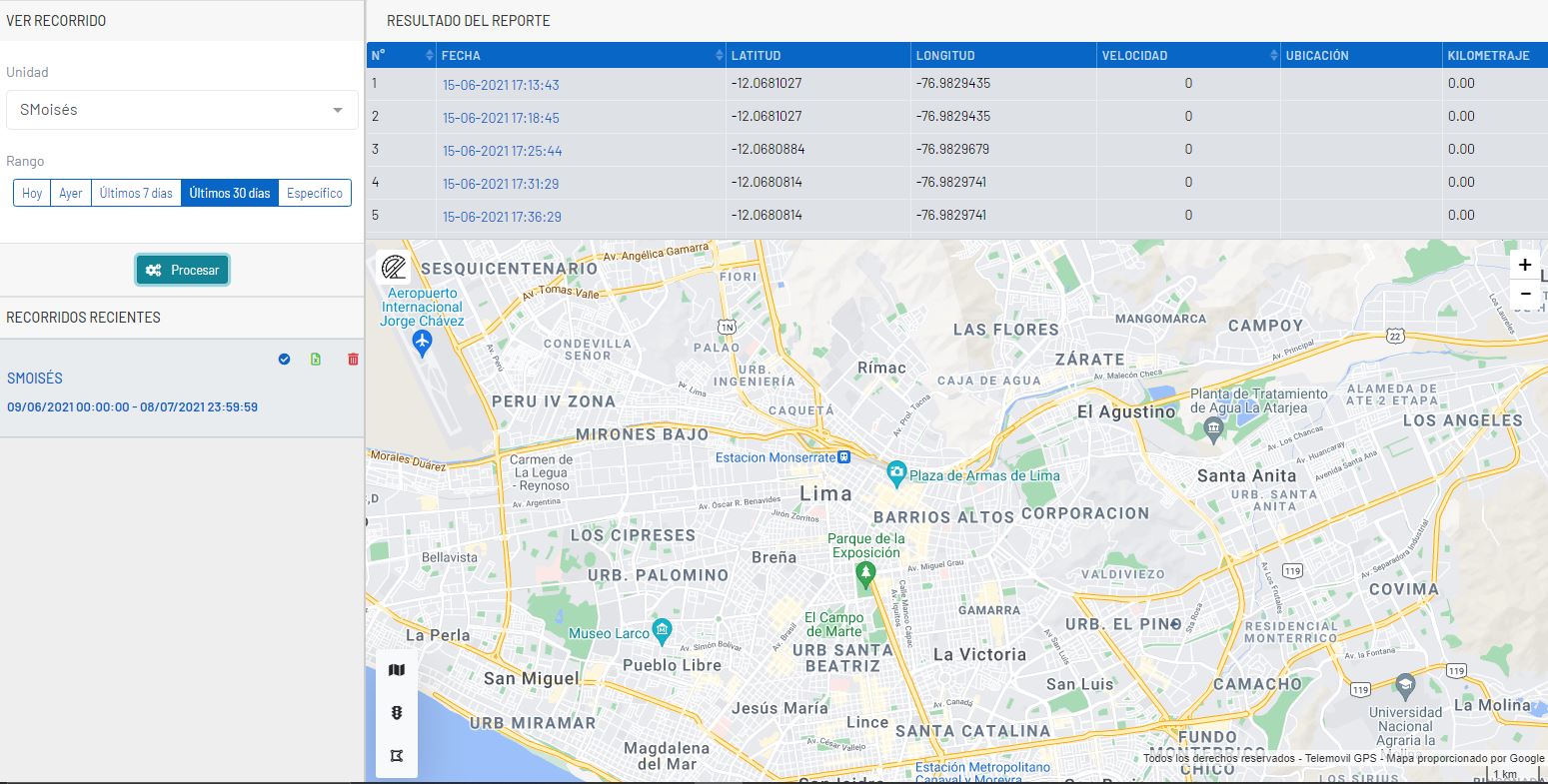Open date link 15-06-2021 17:25:44
The image size is (1548, 784).
[x=503, y=151]
